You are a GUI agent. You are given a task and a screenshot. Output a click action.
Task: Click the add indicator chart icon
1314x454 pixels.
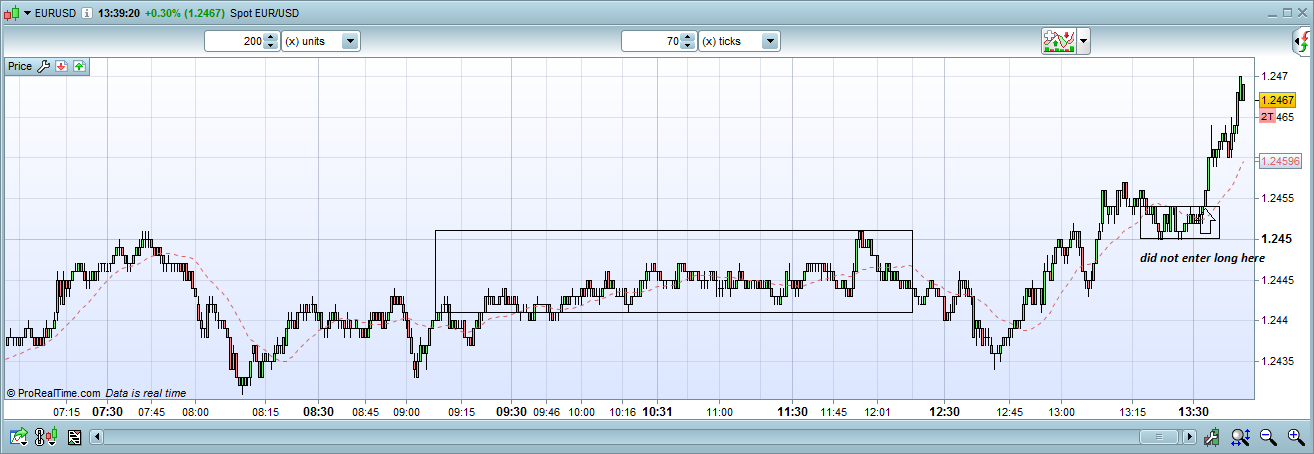pyautogui.click(x=1059, y=41)
